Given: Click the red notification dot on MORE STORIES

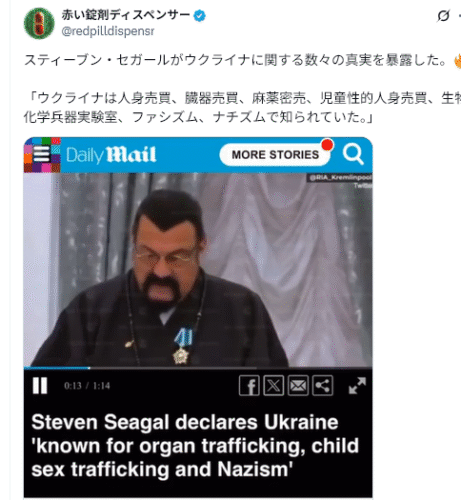Looking at the screenshot, I should point(327,145).
